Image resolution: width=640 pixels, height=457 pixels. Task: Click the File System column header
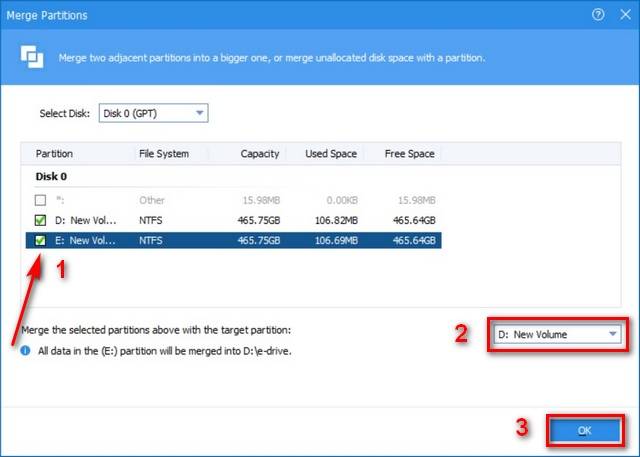pos(164,154)
